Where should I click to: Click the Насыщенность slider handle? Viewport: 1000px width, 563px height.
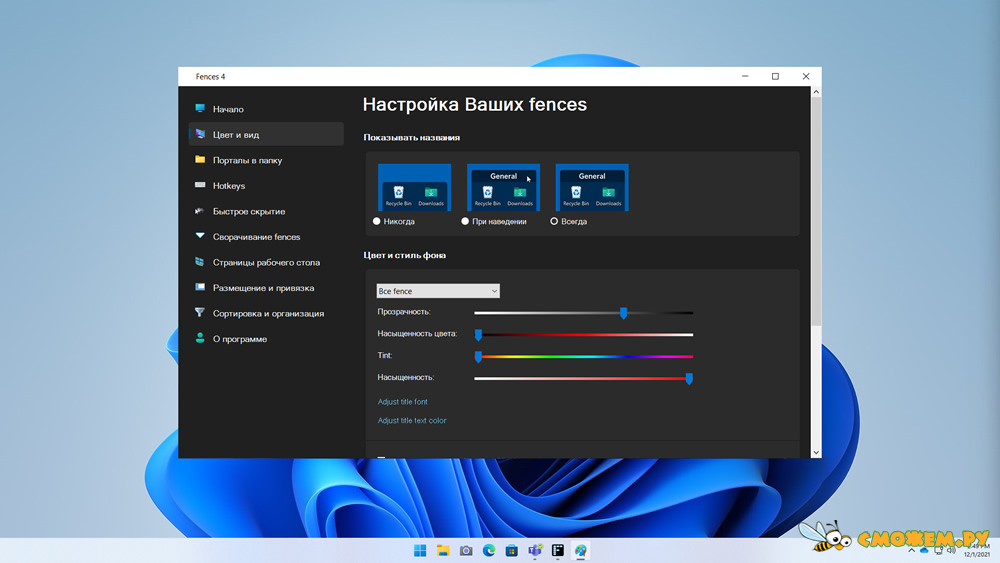689,379
